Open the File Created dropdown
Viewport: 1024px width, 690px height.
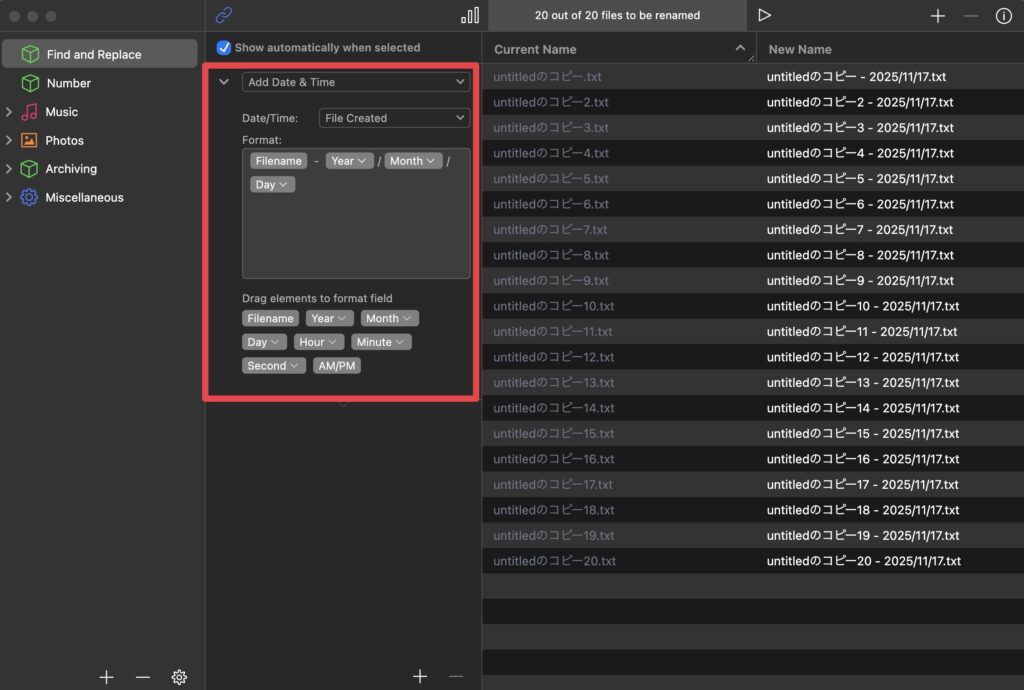[x=393, y=118]
